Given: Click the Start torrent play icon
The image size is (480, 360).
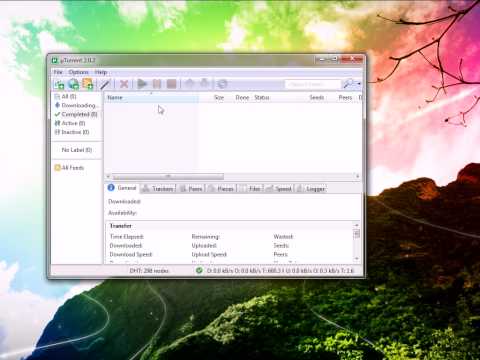Looking at the screenshot, I should tap(142, 84).
